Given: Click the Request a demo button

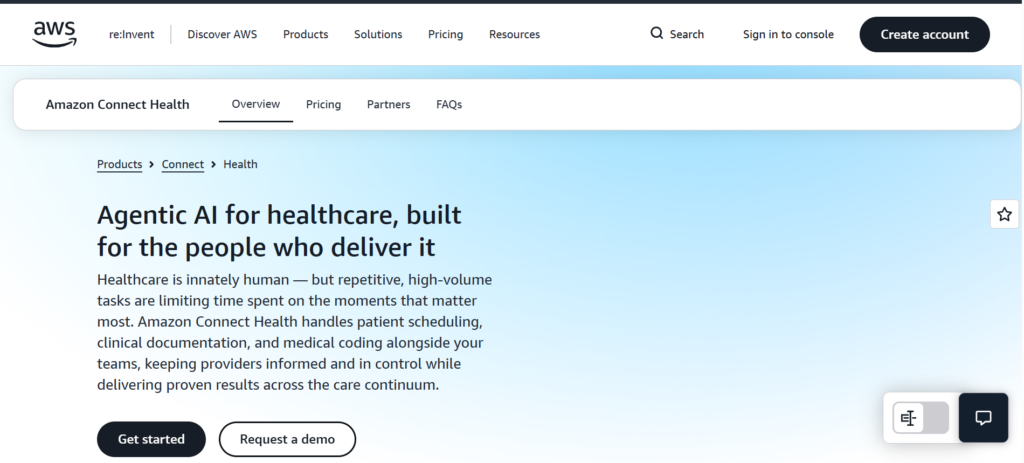Looking at the screenshot, I should [x=287, y=439].
